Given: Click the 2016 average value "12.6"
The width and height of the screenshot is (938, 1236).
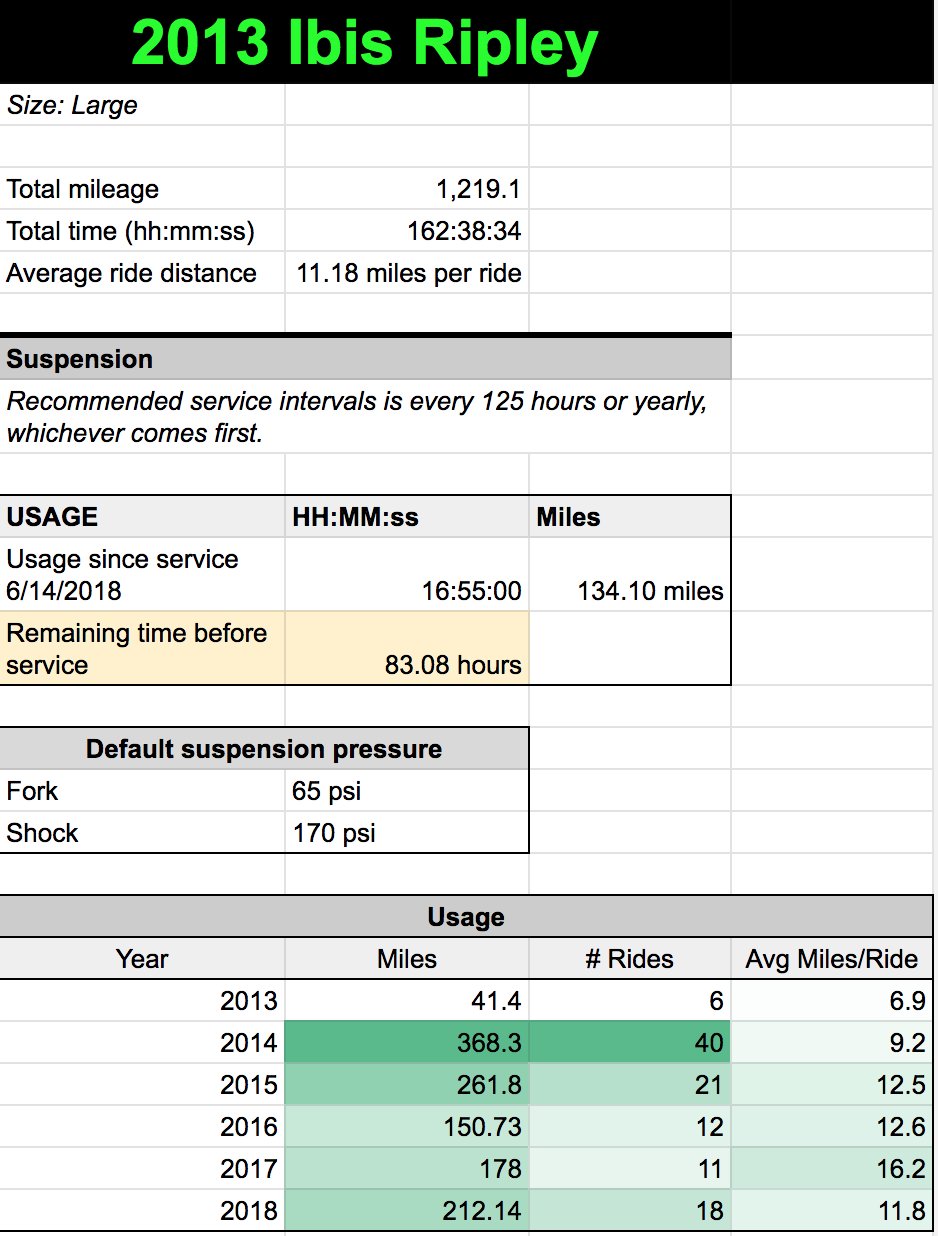Looking at the screenshot, I should click(832, 1127).
